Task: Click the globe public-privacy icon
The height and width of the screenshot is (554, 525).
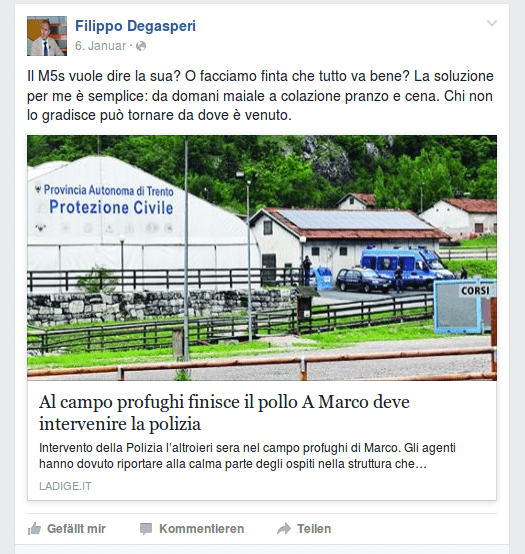Action: coord(141,46)
